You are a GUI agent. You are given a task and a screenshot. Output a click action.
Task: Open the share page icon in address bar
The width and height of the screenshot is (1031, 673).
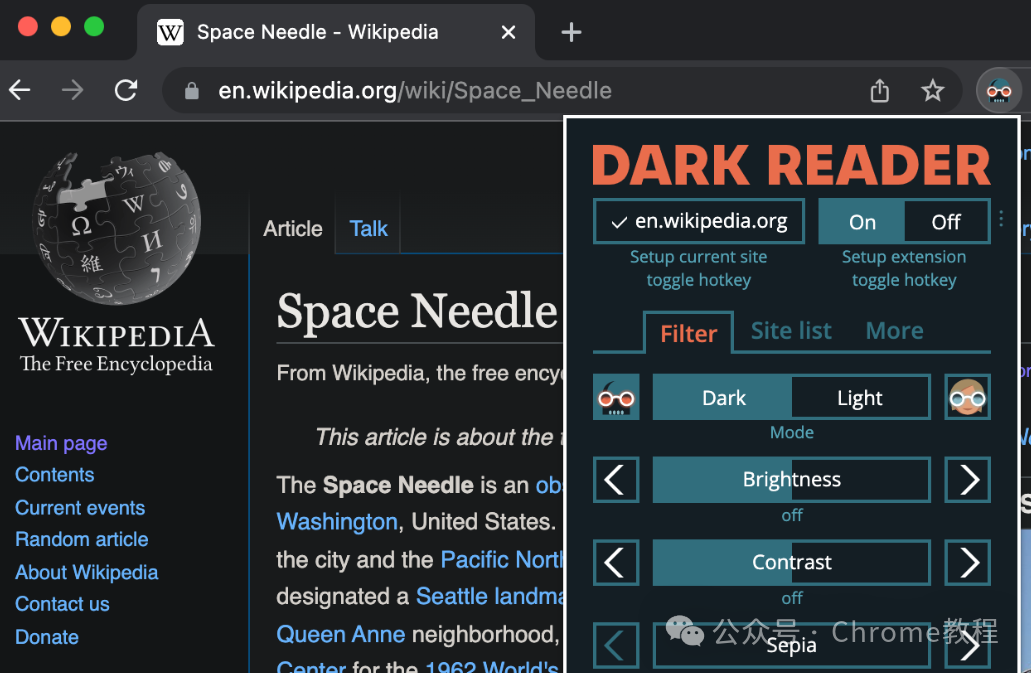(x=880, y=90)
